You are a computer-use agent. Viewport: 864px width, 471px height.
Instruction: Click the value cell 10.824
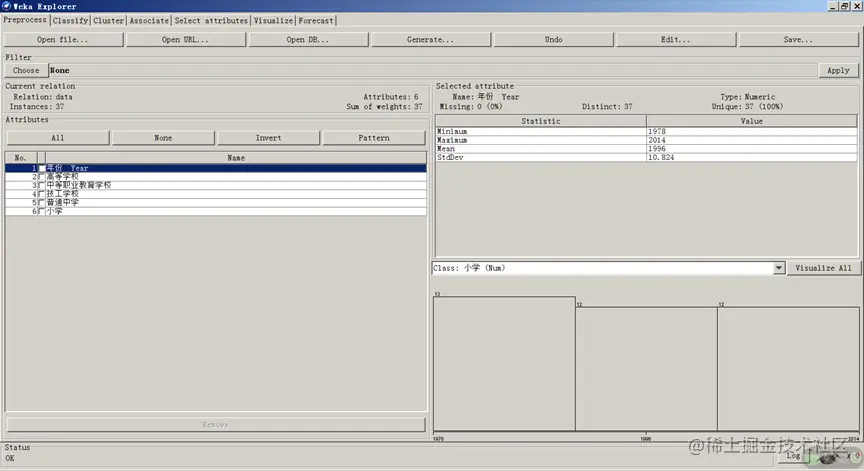point(752,157)
